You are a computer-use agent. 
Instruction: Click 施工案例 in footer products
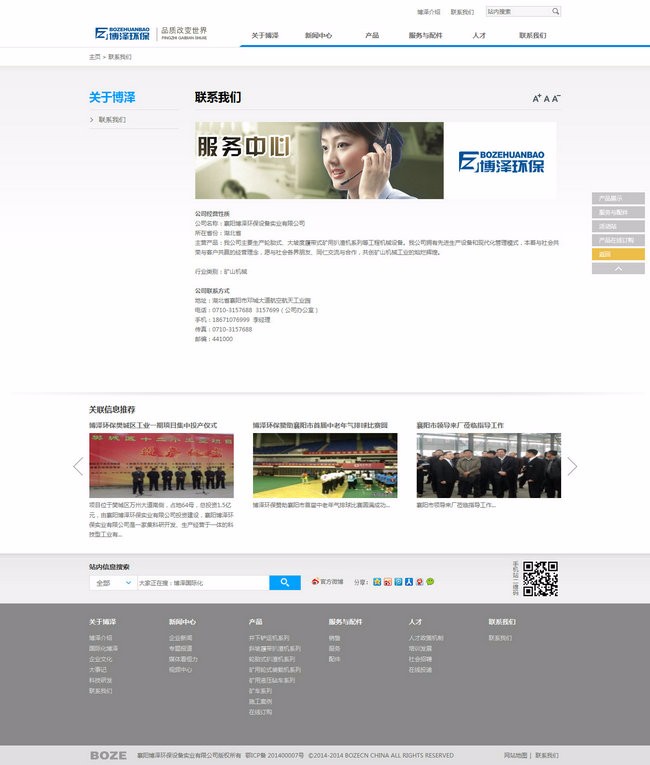pos(260,702)
